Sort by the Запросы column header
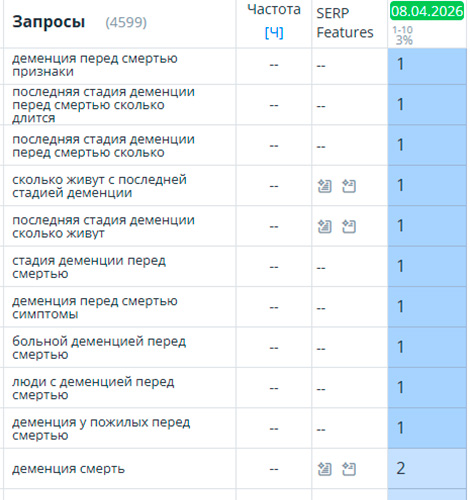Image resolution: width=470 pixels, height=500 pixels. coord(49,22)
